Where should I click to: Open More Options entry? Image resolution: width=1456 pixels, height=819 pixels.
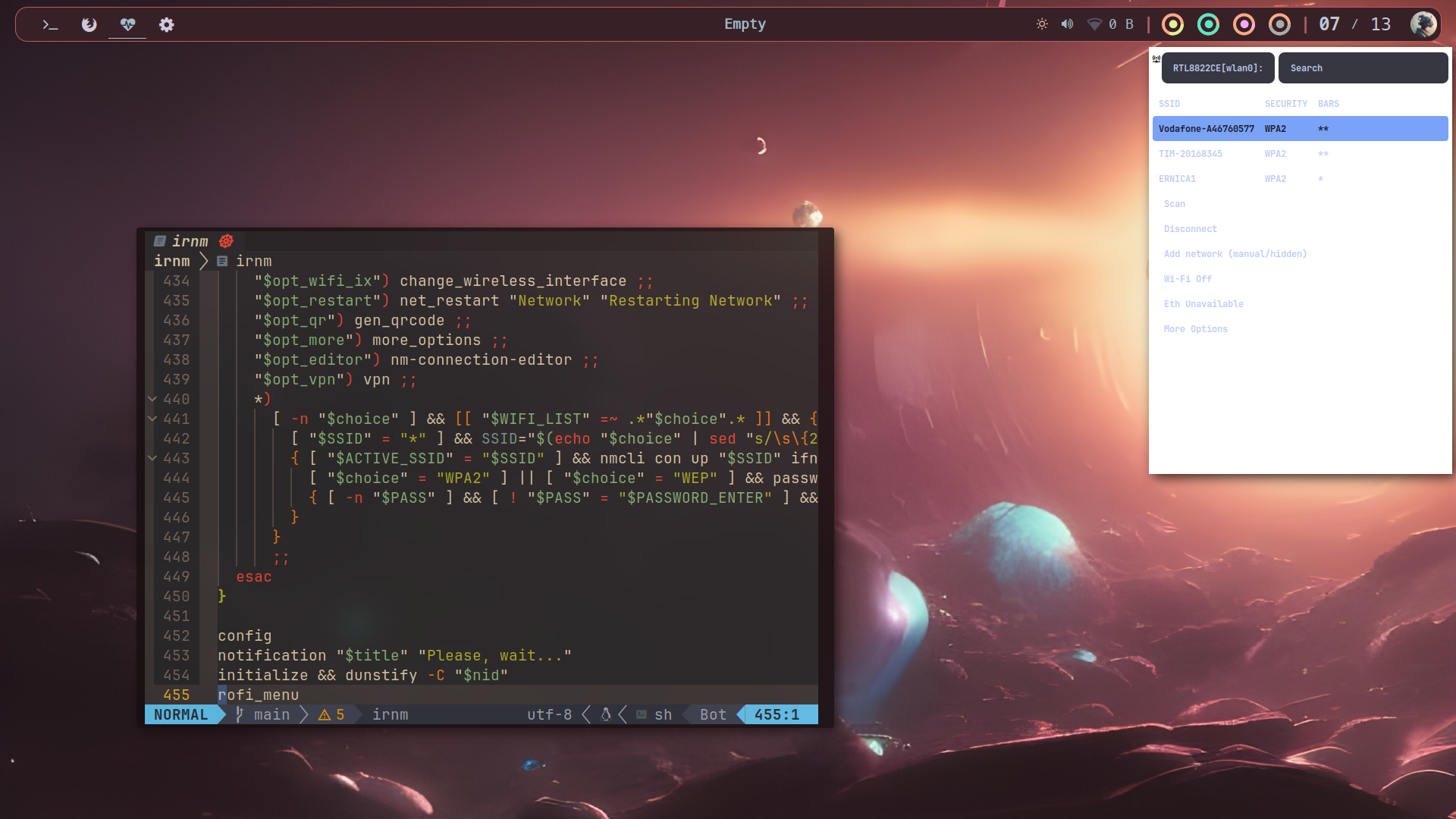tap(1195, 329)
